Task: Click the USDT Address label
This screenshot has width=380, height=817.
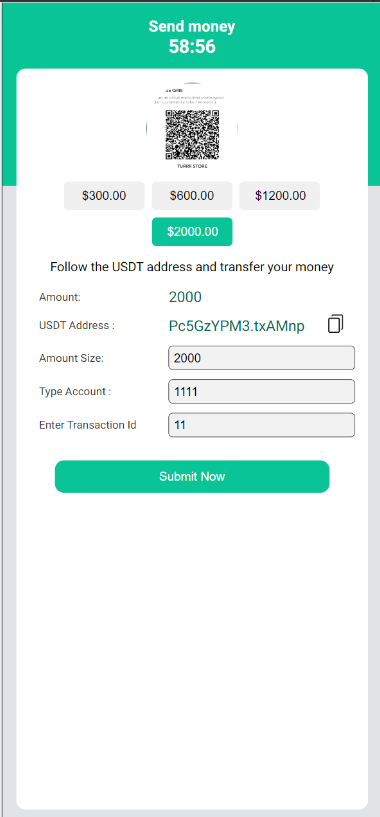Action: [77, 325]
